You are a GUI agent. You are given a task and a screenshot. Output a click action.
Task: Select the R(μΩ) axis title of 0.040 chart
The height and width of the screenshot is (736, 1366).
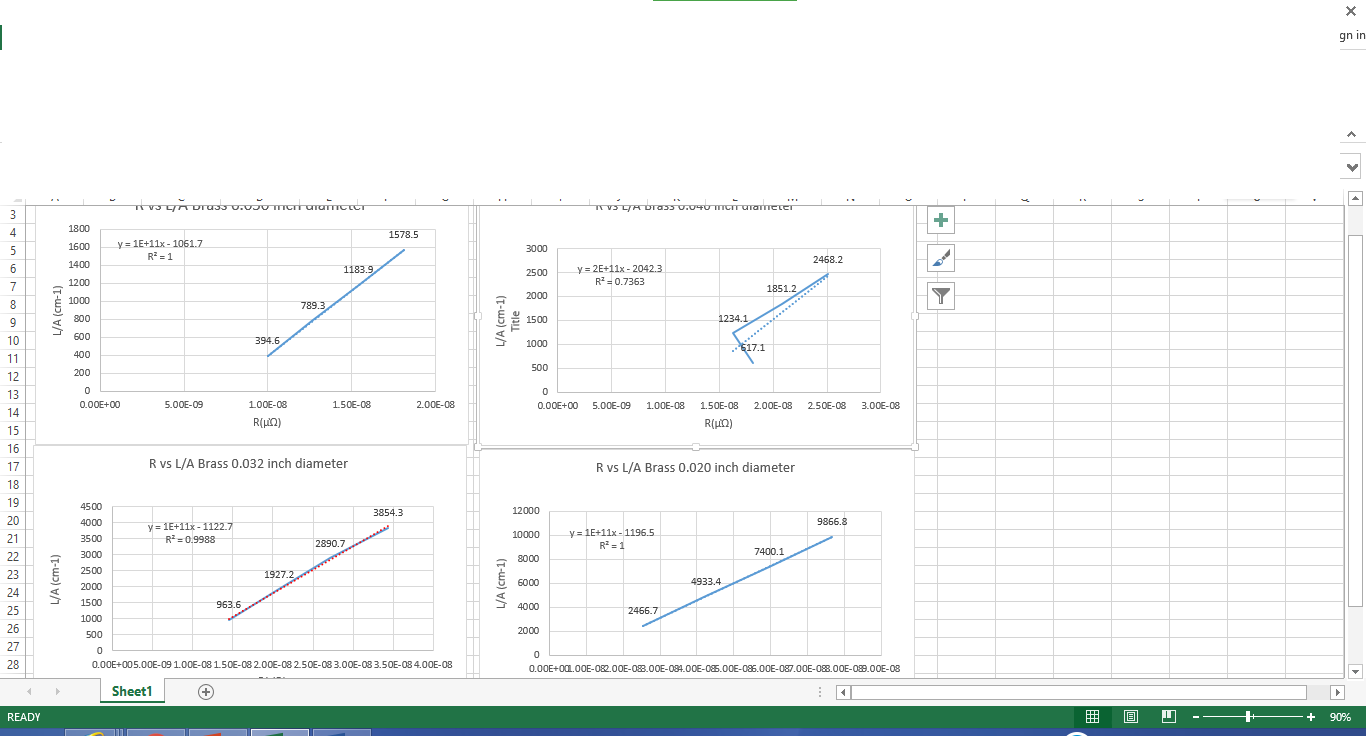(718, 423)
